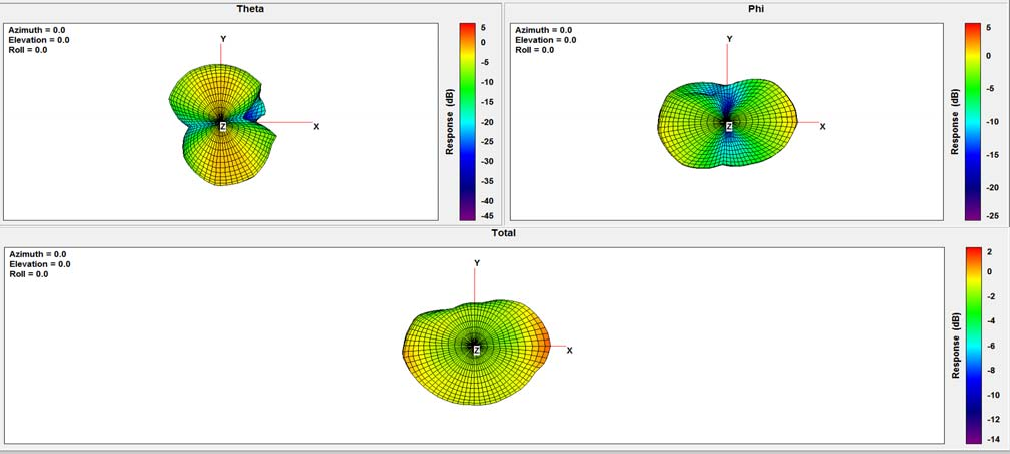Click the Roll = 0.0 text in Theta plot
Viewport: 1010px width, 454px height.
[x=28, y=50]
